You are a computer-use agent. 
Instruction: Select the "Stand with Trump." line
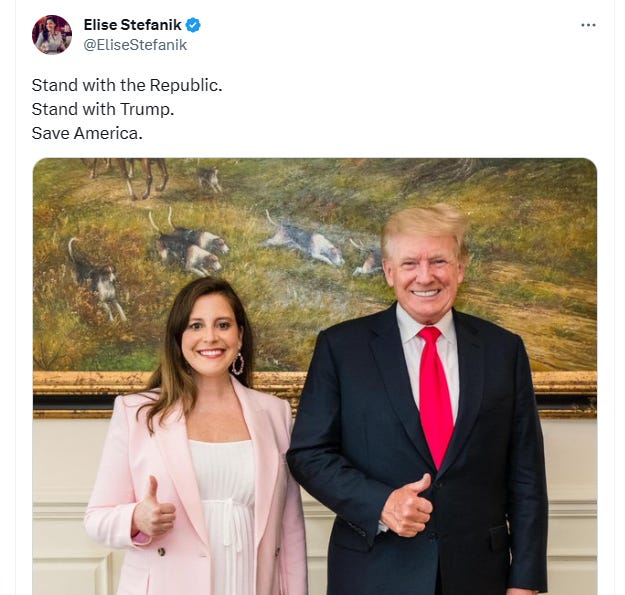103,109
